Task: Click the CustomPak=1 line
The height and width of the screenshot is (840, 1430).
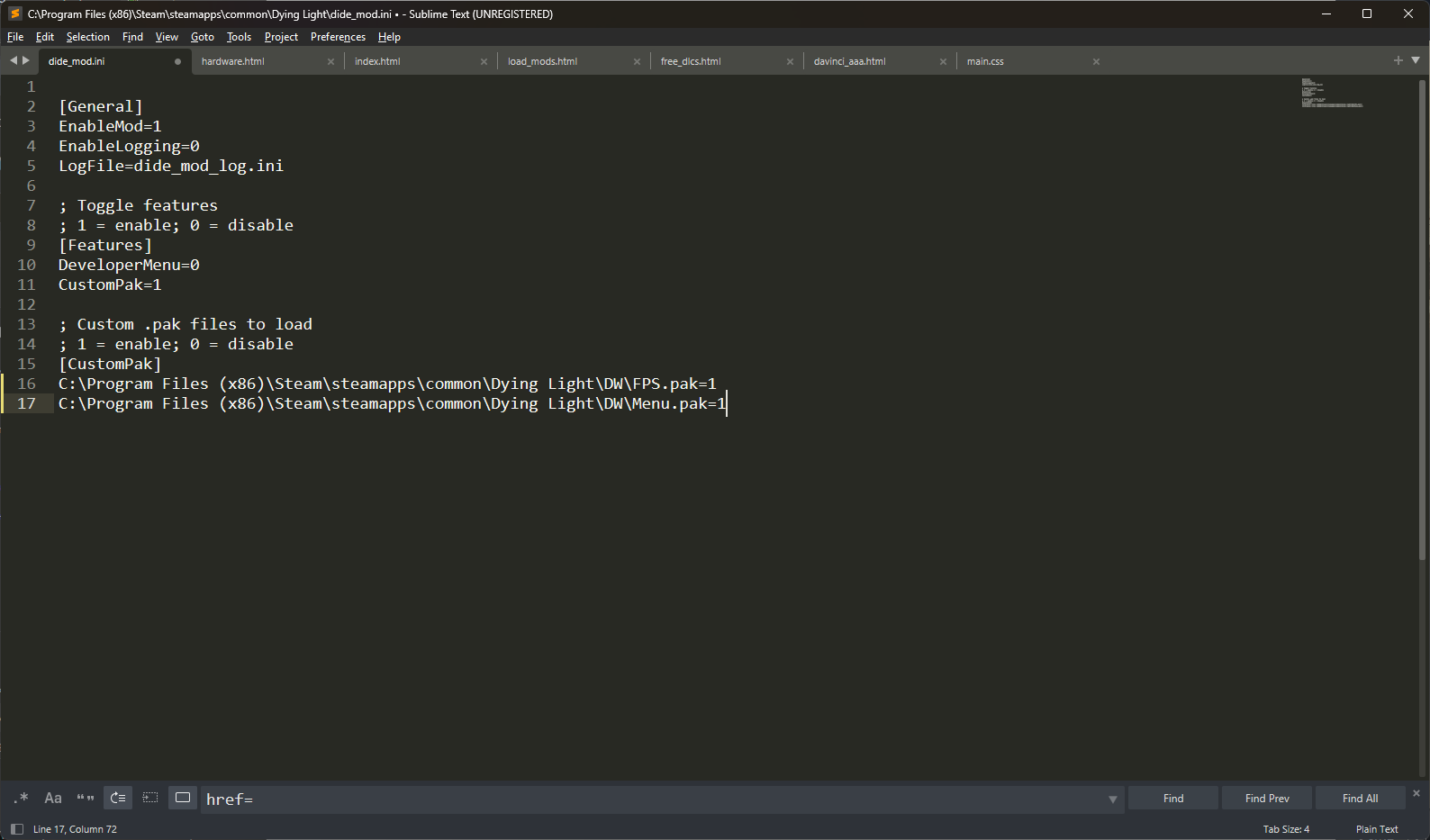Action: pos(110,285)
